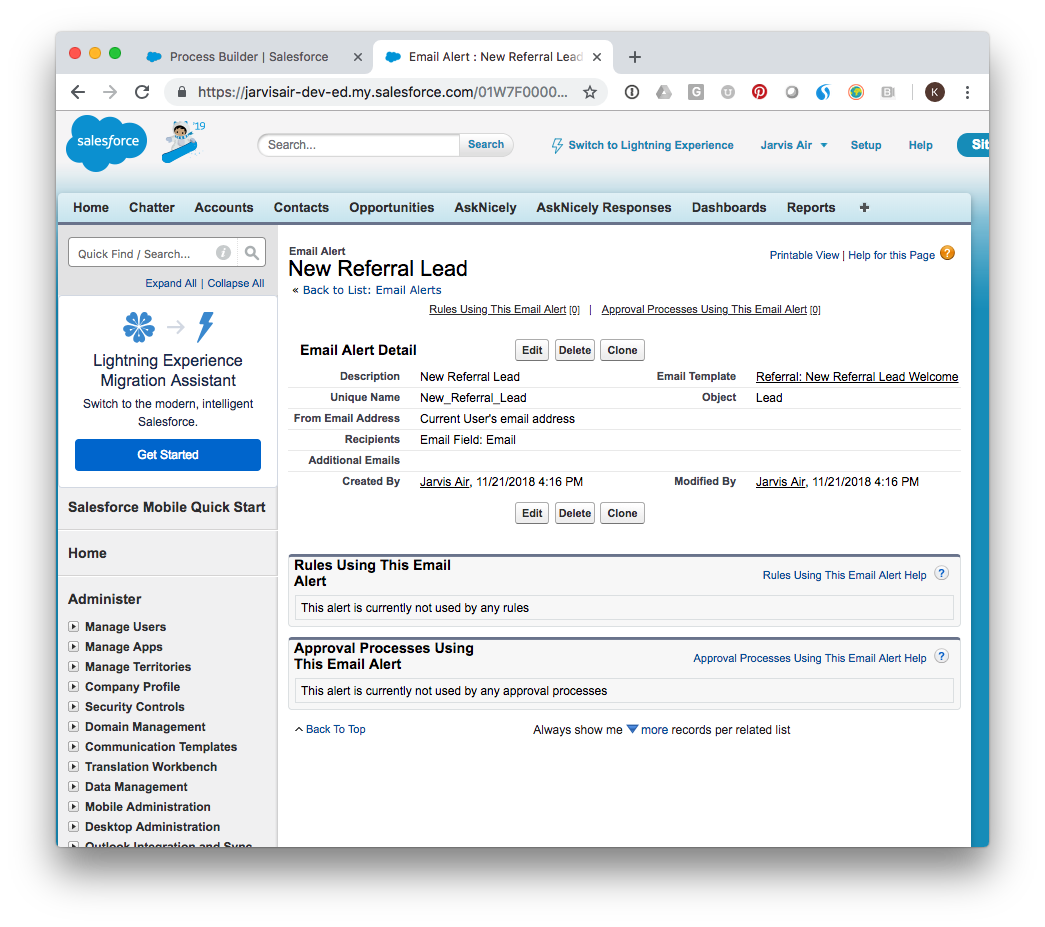Click Approval Processes help question icon
The image size is (1045, 927).
[x=941, y=656]
